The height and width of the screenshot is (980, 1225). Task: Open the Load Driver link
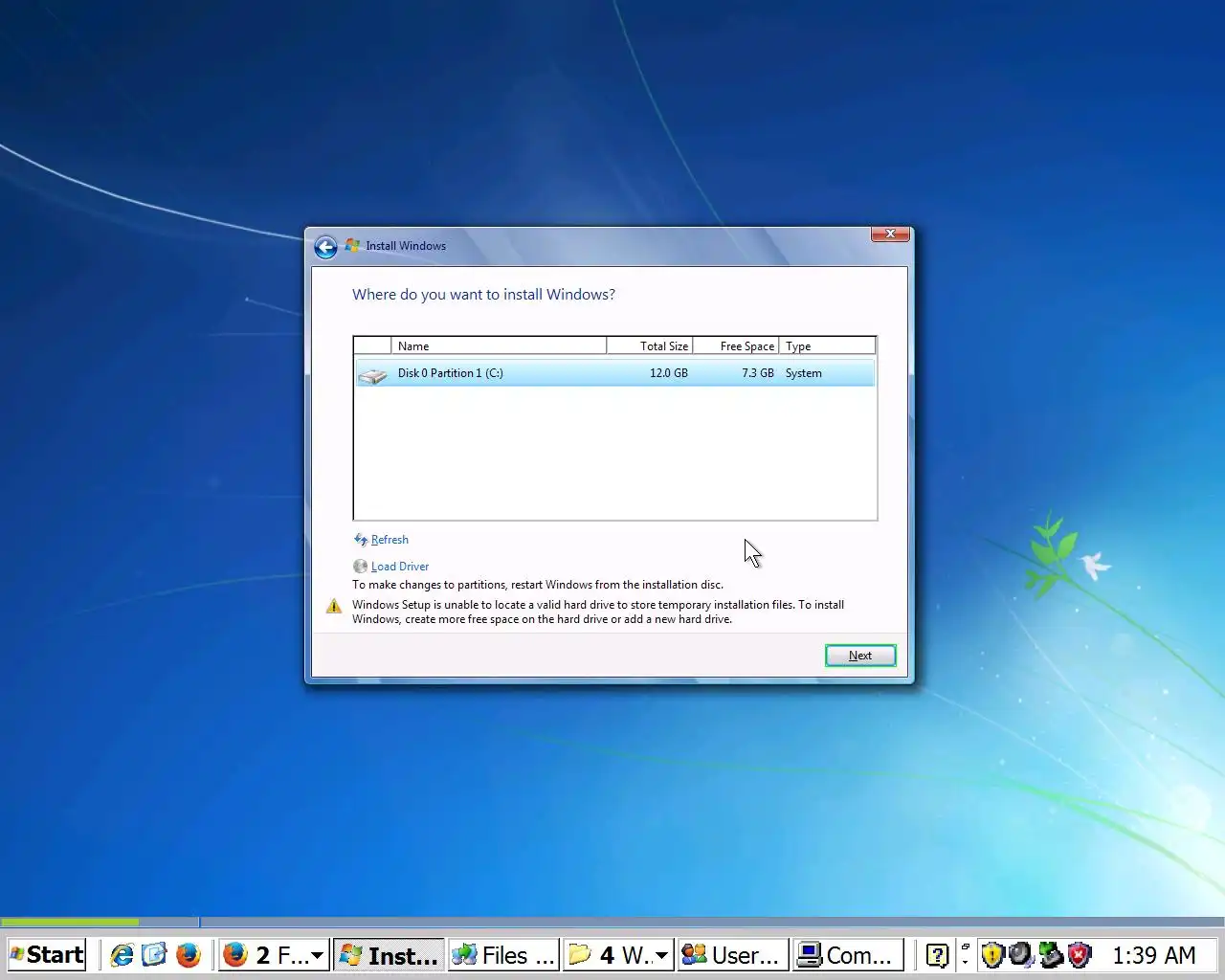pos(400,567)
